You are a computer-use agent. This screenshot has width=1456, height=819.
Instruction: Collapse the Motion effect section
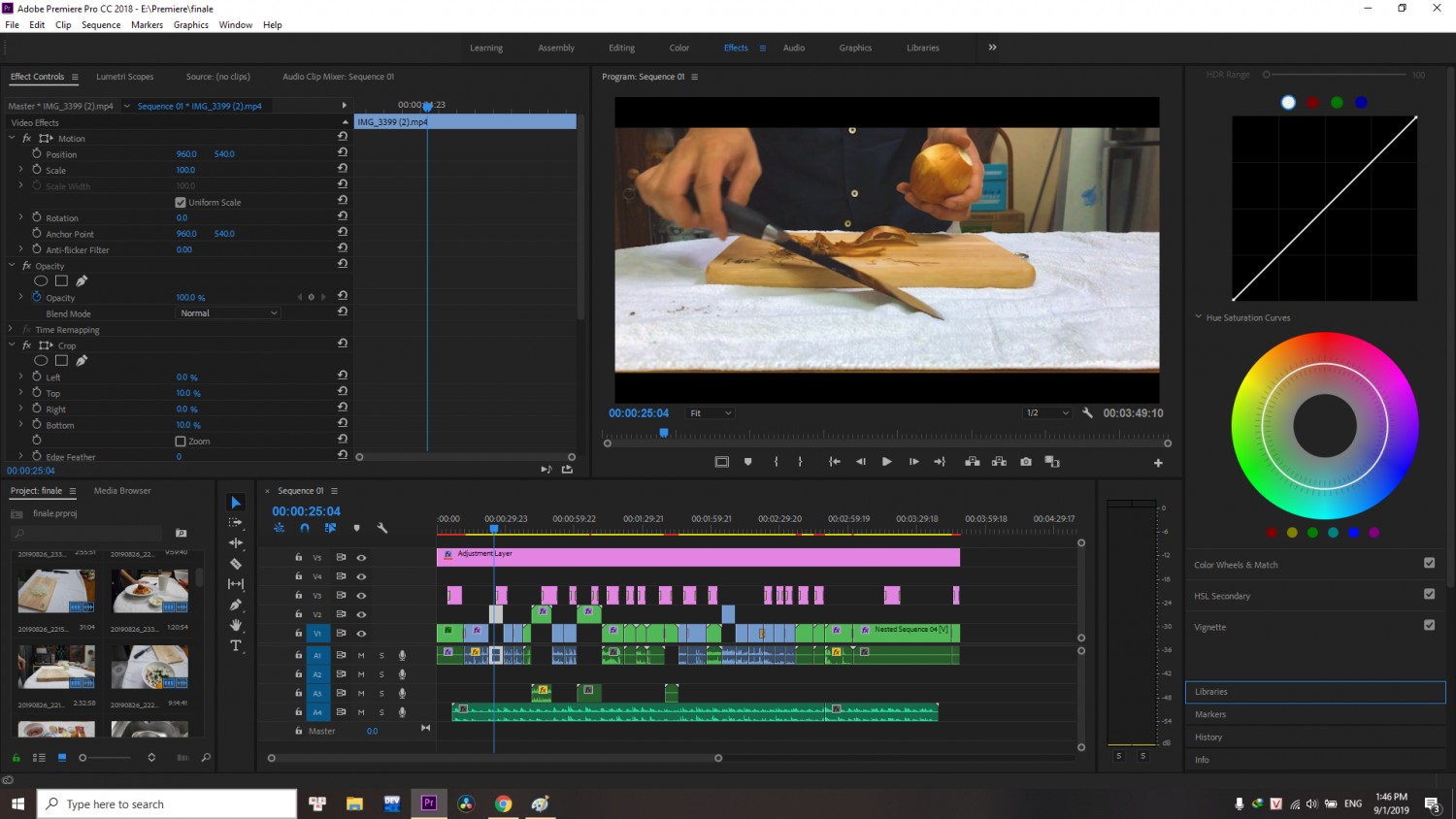click(12, 138)
